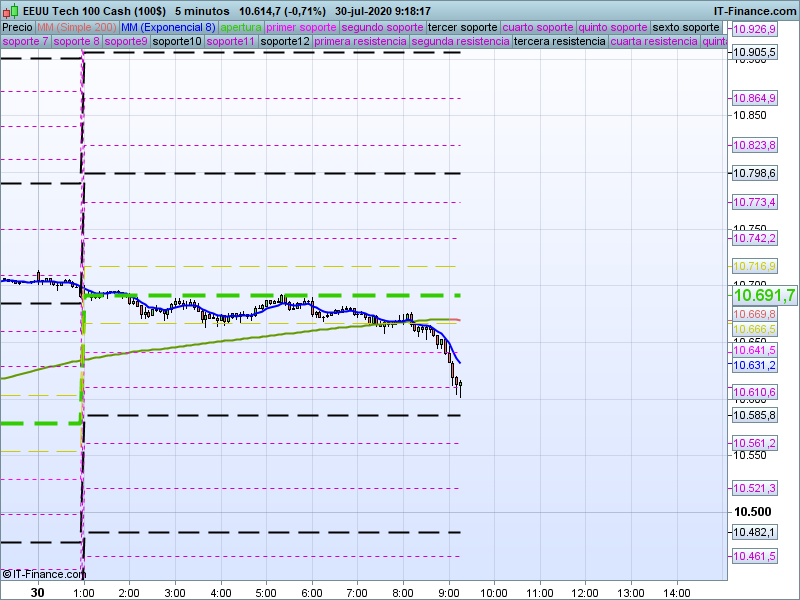Click the 10.926,9 price tag on axis
This screenshot has height=600, width=800.
(x=755, y=30)
